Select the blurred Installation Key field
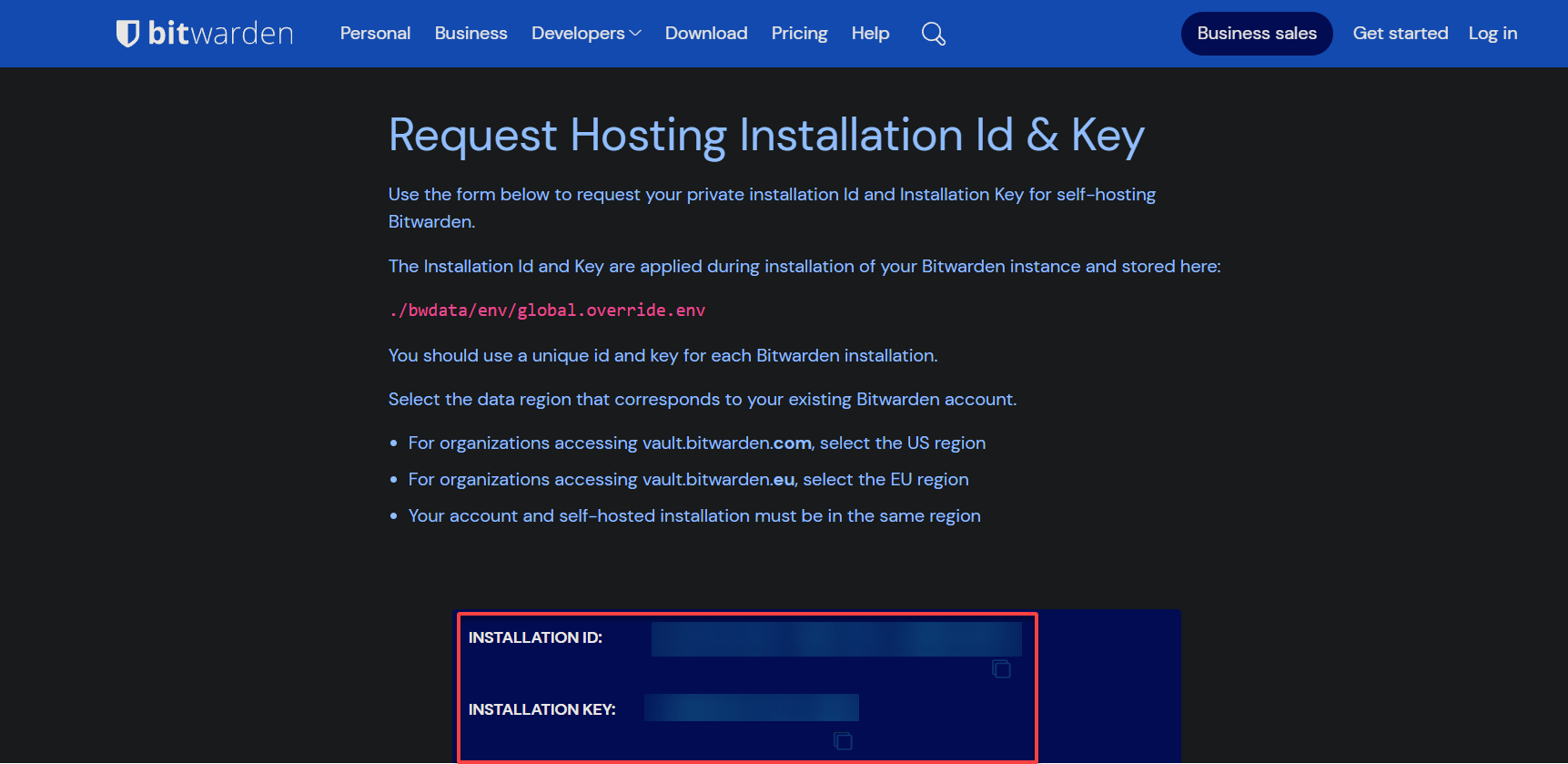The image size is (1568, 764). 752,708
